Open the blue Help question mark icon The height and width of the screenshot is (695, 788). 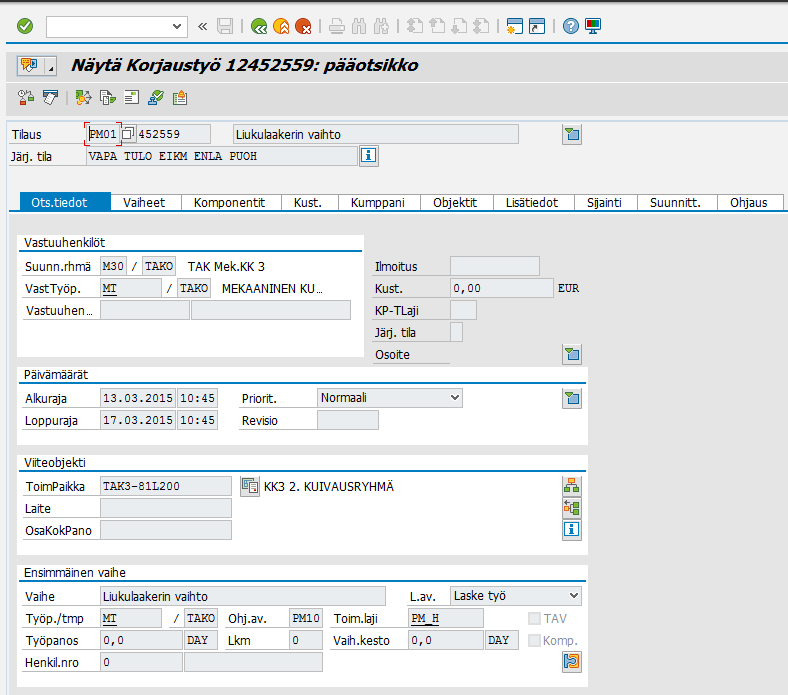(570, 26)
